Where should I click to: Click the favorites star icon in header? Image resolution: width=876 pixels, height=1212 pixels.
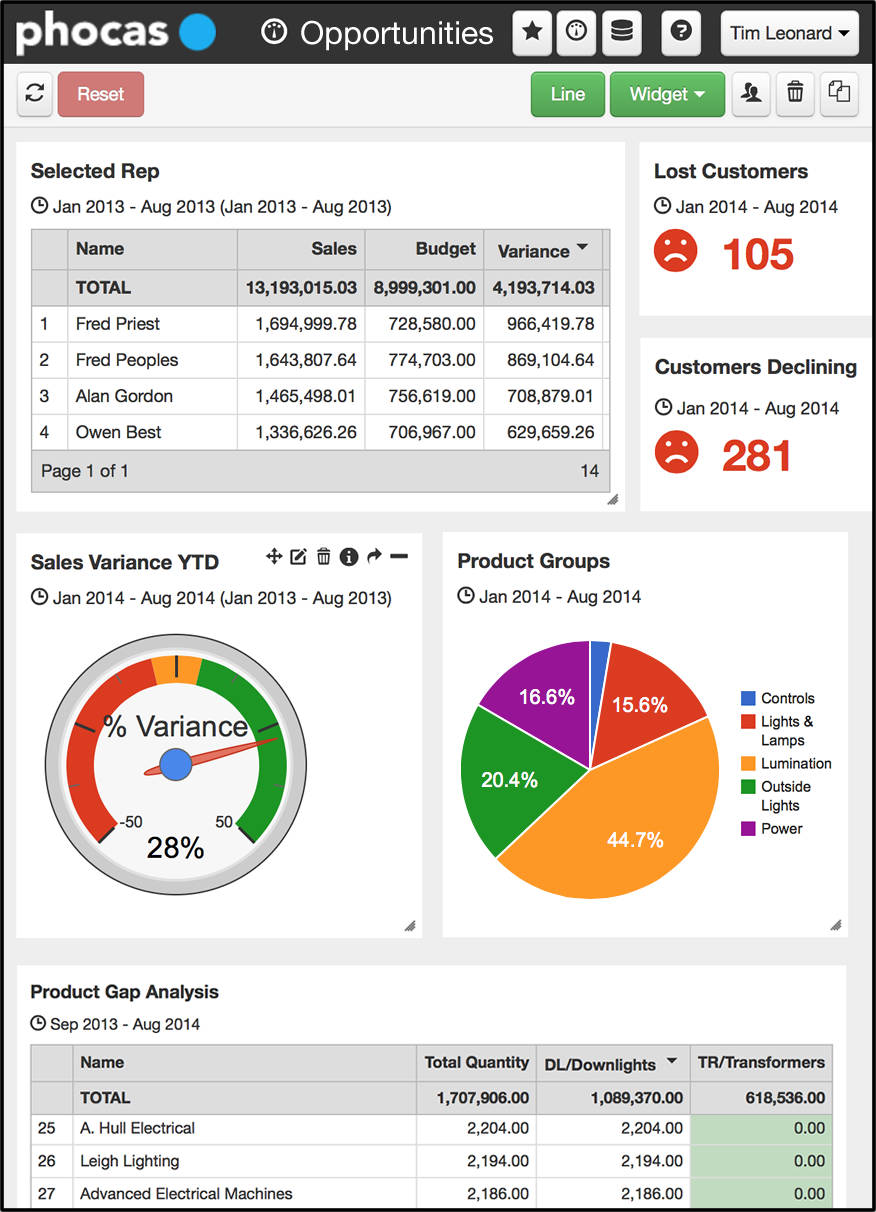pos(532,33)
